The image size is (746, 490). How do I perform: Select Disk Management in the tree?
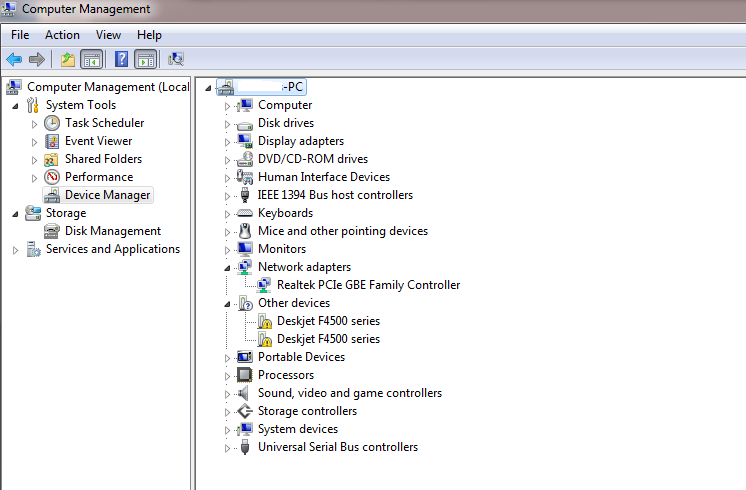(113, 231)
